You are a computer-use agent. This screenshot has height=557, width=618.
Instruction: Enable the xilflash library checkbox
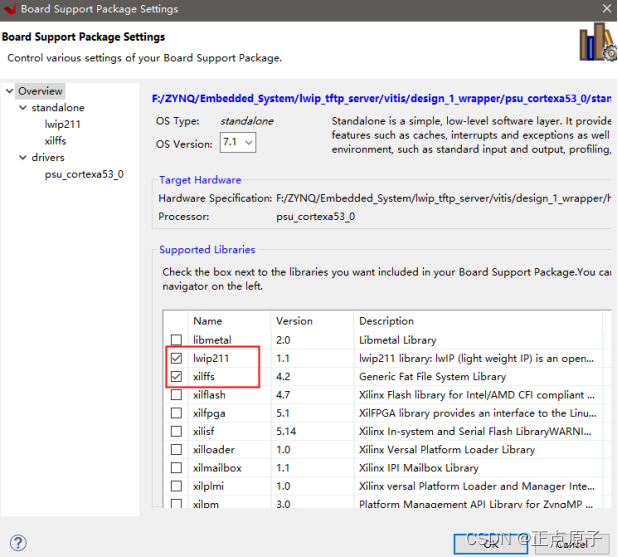click(x=176, y=395)
